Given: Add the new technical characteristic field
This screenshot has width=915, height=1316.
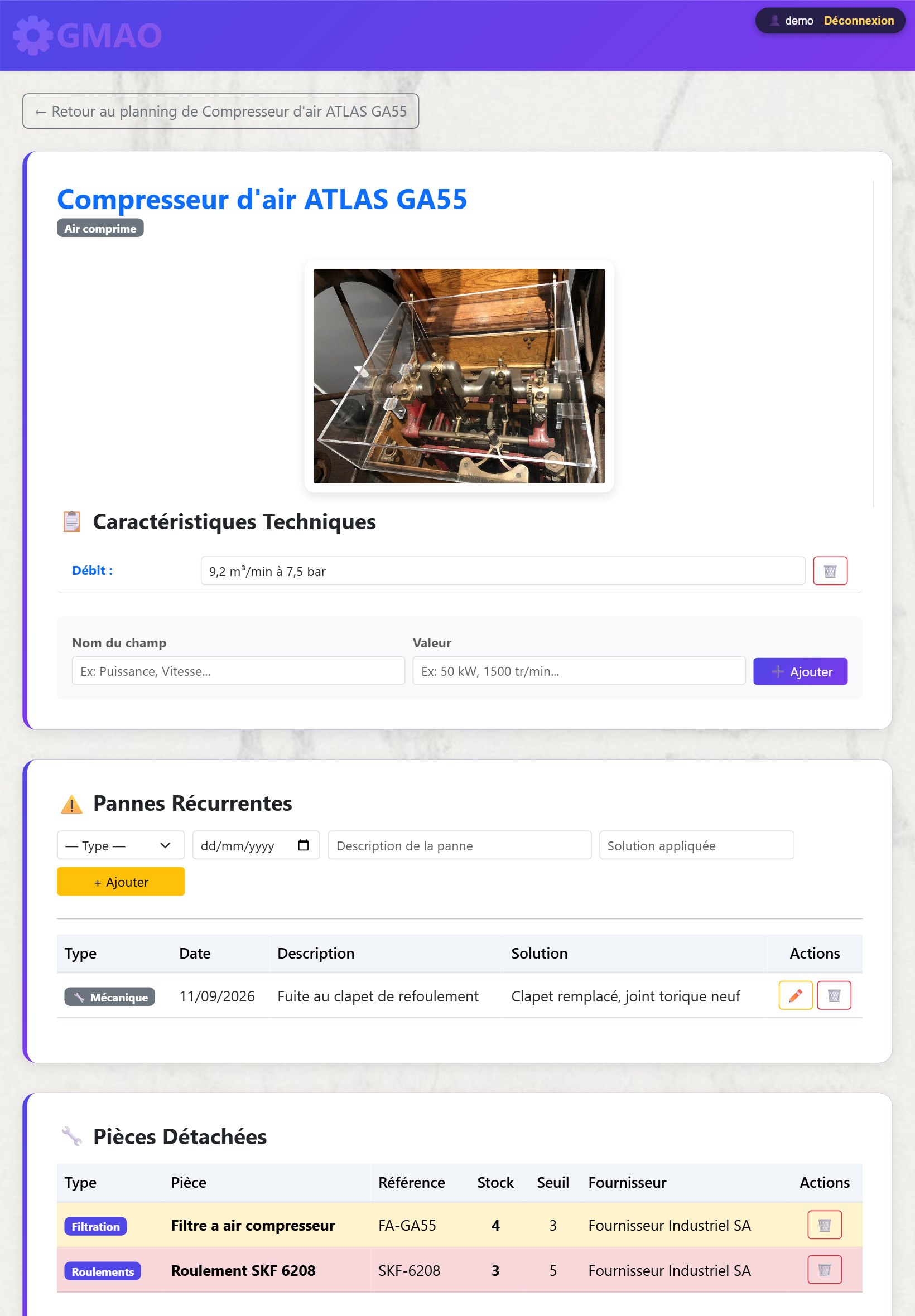Looking at the screenshot, I should point(800,671).
